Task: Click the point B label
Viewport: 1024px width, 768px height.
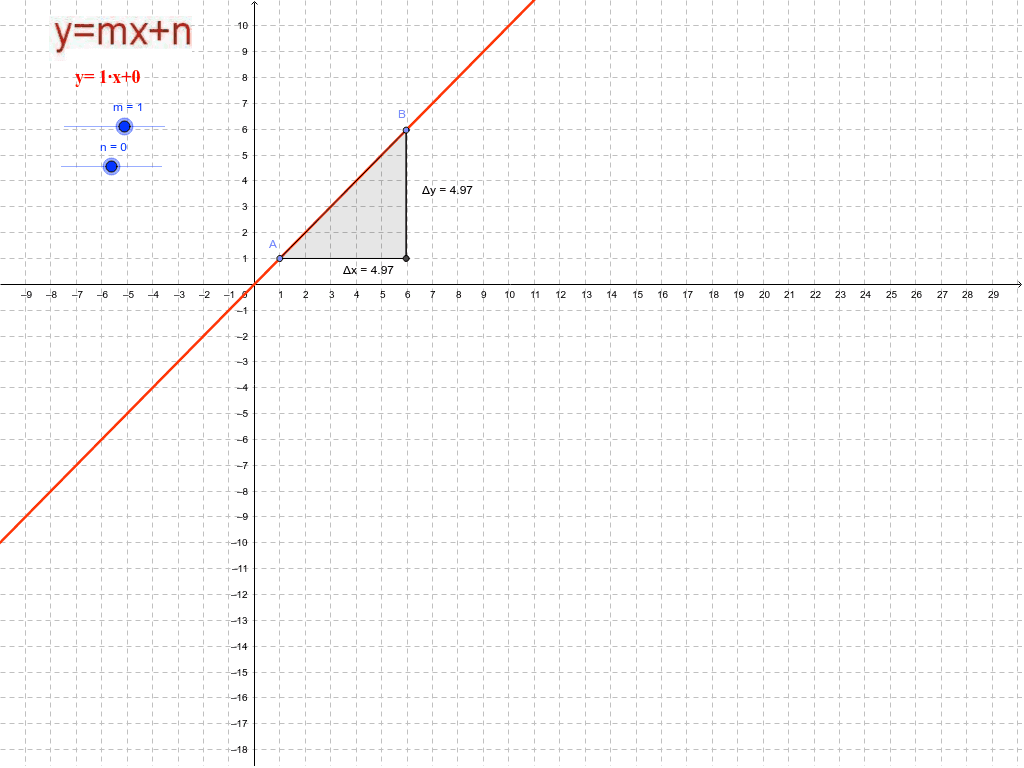Action: 402,114
